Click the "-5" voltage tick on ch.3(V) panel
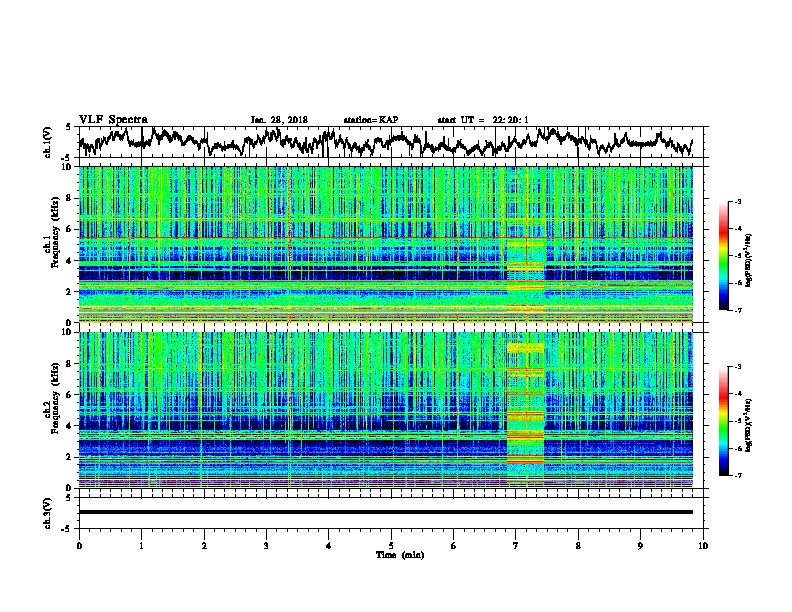This screenshot has width=792, height=612. 68,529
